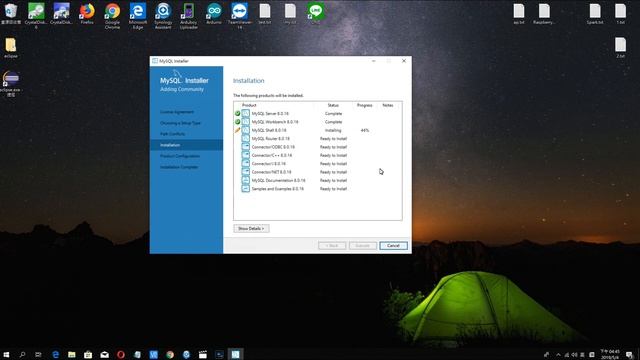Adjust volume from system tray speaker icon
This screenshot has height=360, width=640.
click(574, 355)
